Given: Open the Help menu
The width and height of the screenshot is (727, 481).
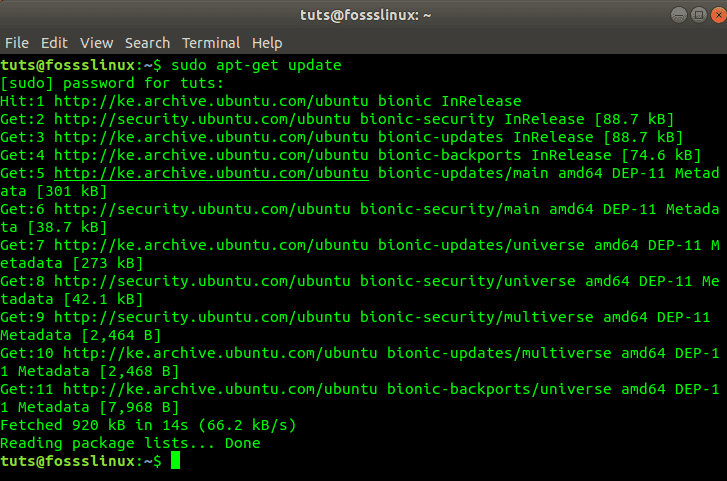Looking at the screenshot, I should tap(267, 43).
